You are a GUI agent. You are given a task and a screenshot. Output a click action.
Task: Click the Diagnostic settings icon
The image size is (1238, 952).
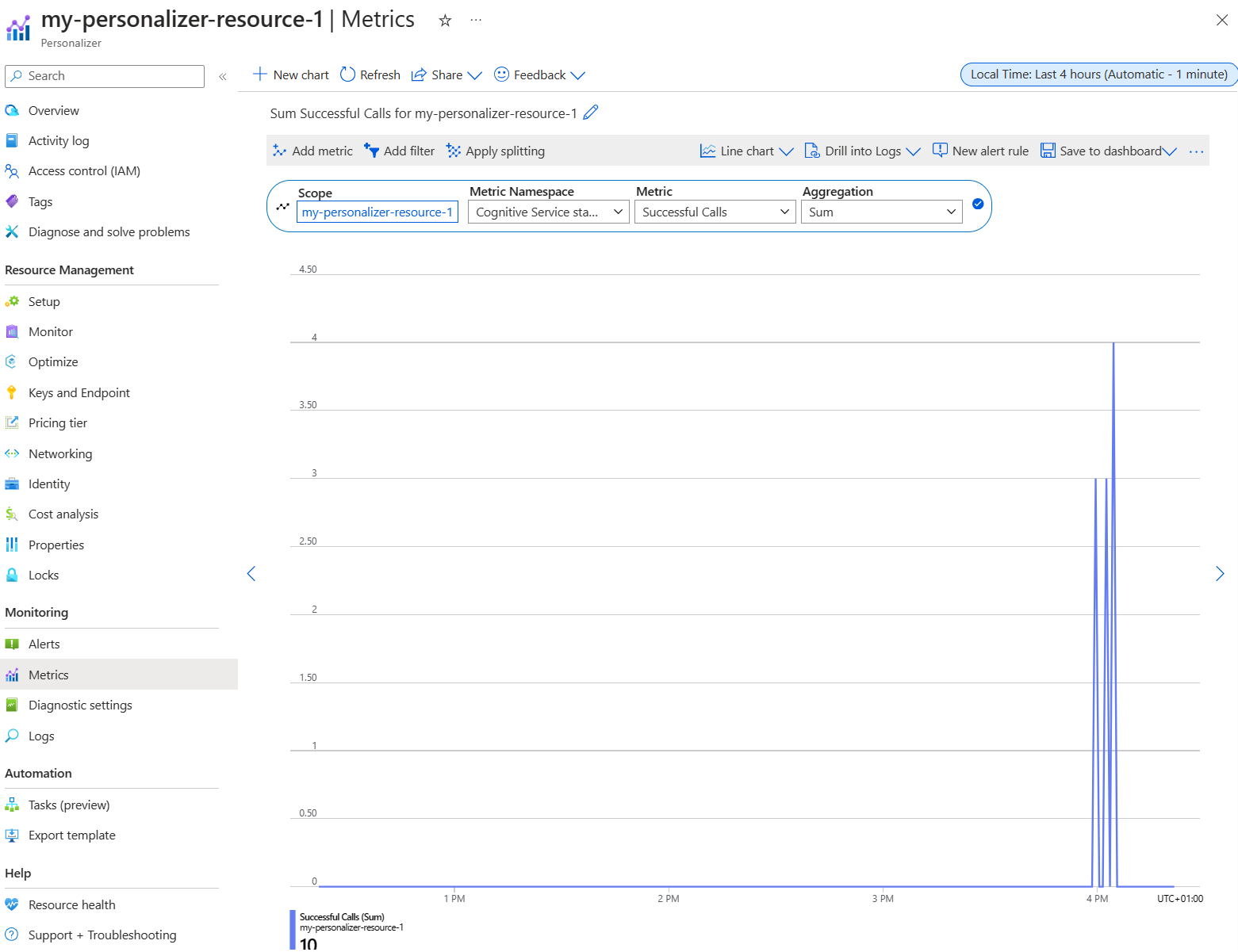click(x=12, y=705)
